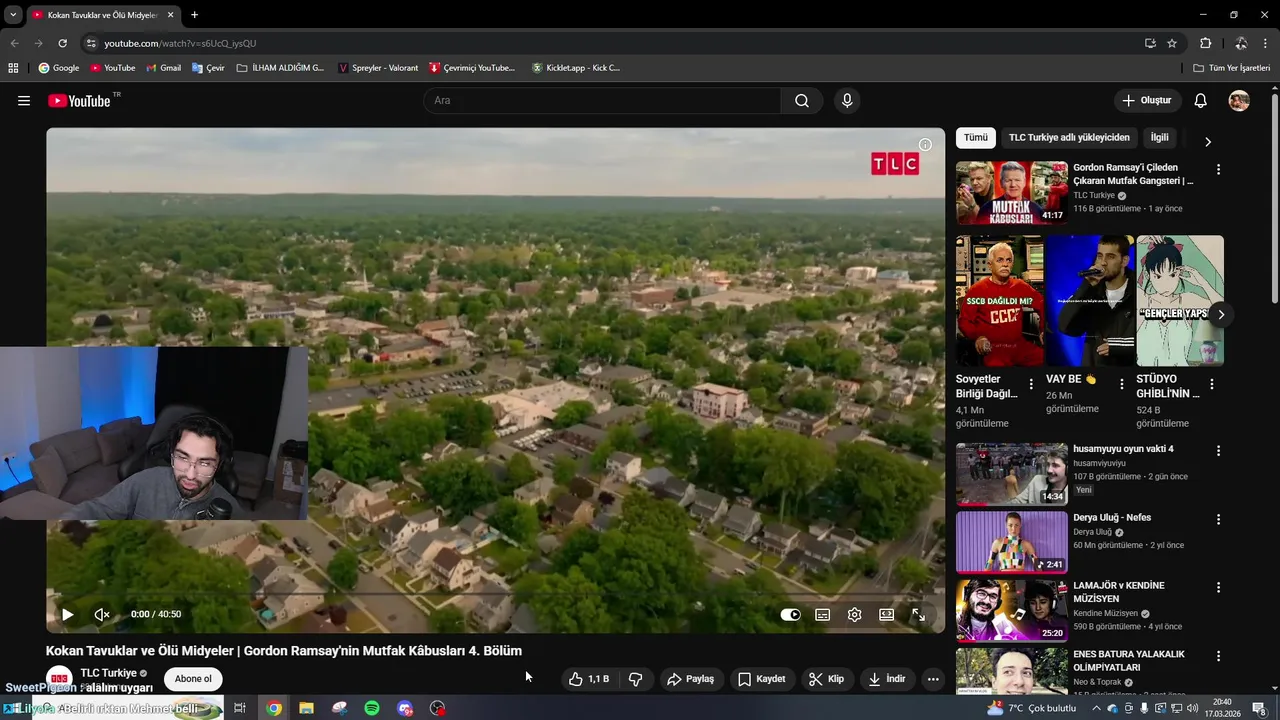
Task: Open the account avatar menu
Action: (x=1239, y=101)
